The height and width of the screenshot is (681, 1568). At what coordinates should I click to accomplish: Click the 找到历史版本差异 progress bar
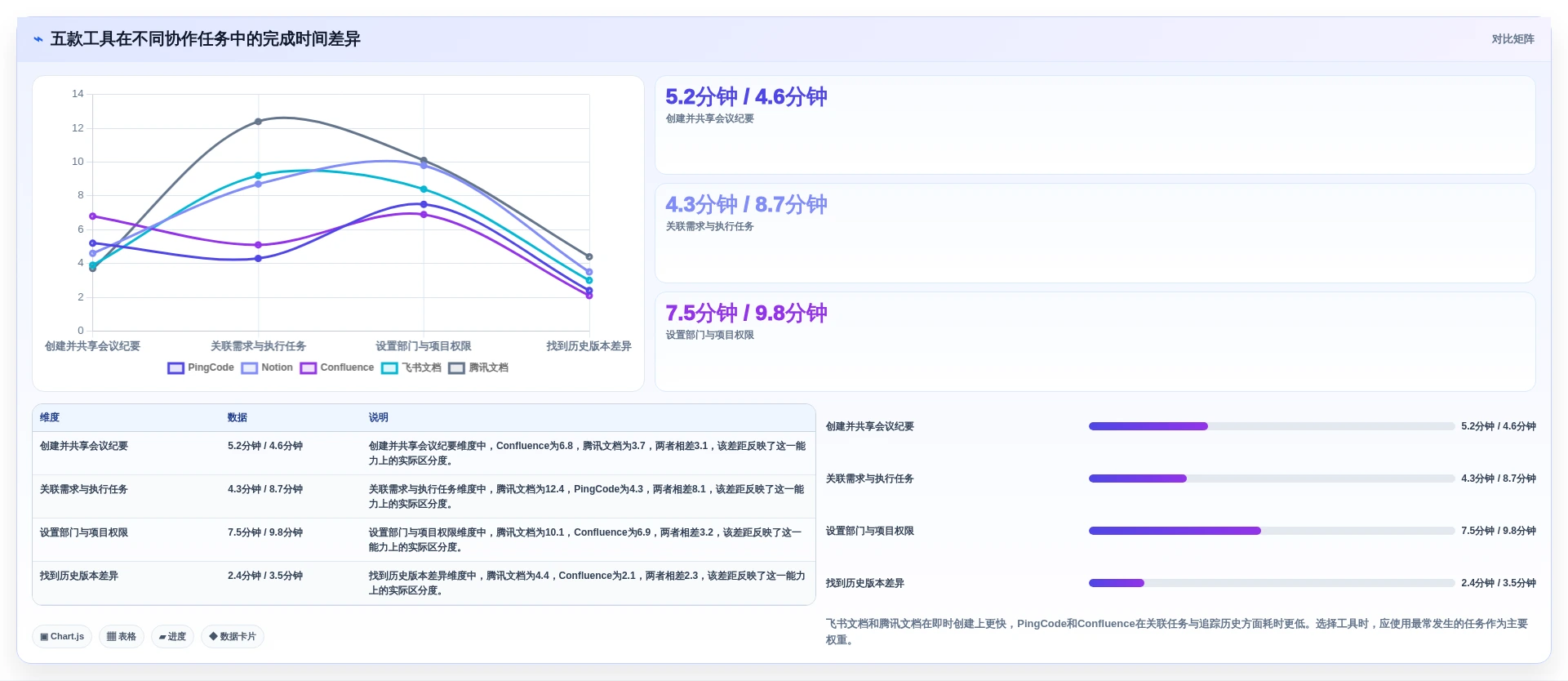click(x=1271, y=583)
